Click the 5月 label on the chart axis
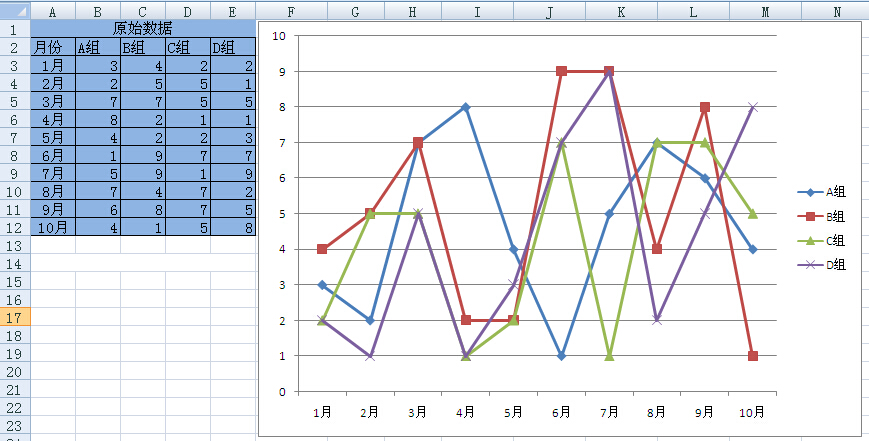Screen dimensions: 869x441 point(513,412)
